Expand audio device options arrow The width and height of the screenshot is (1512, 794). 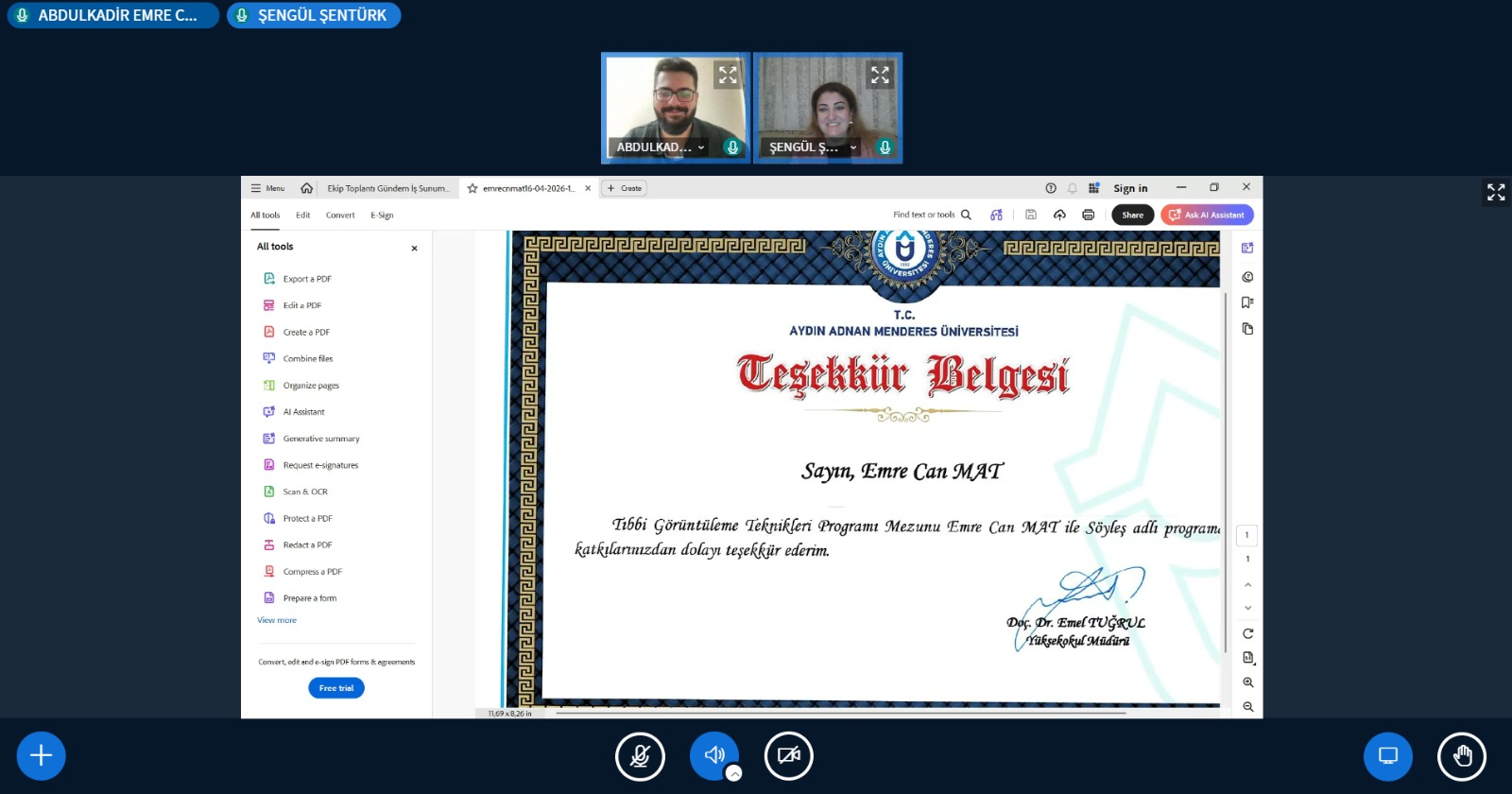click(734, 773)
